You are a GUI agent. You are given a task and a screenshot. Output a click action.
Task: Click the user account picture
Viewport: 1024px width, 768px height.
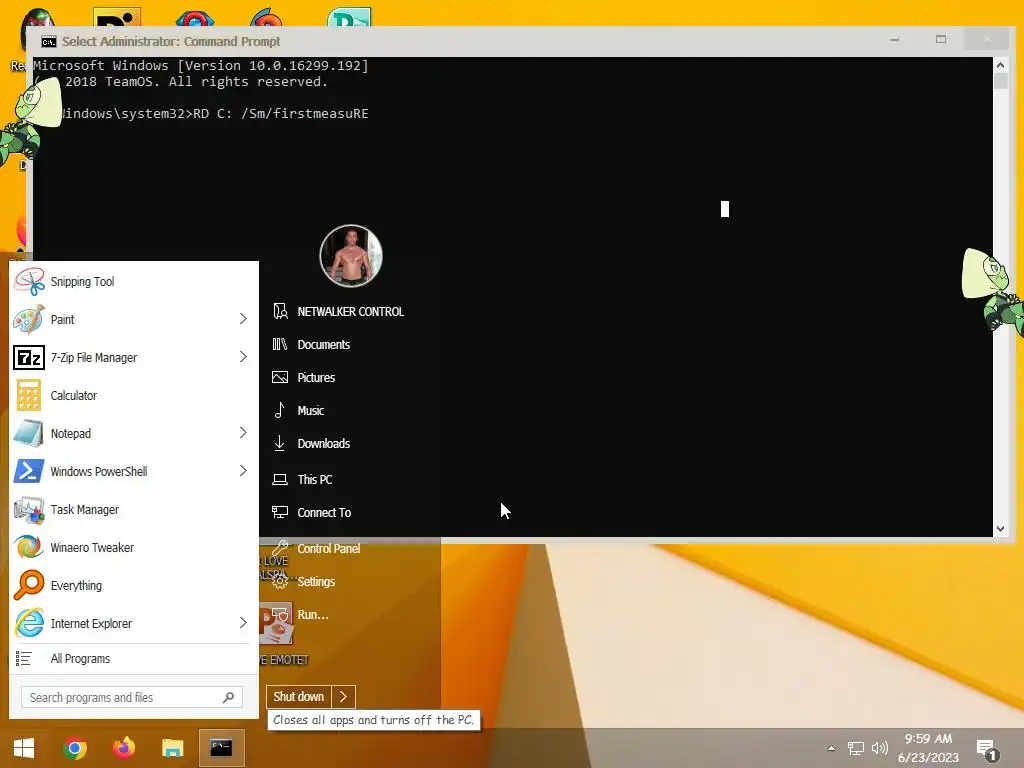click(351, 255)
